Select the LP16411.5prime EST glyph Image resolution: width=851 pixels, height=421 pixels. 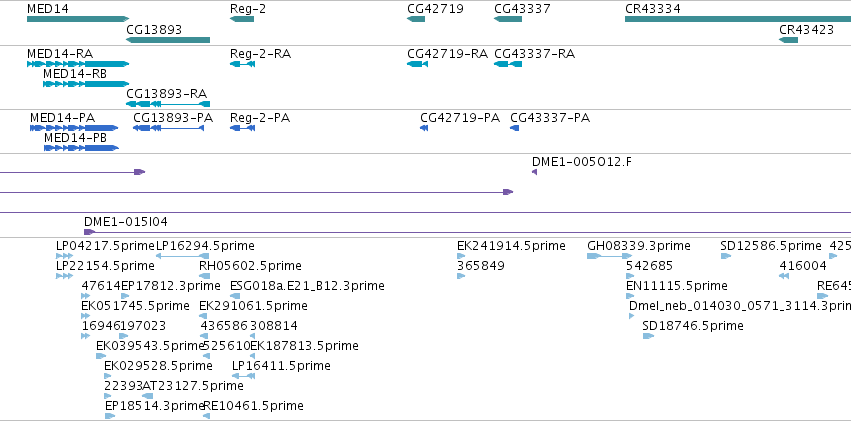pyautogui.click(x=244, y=376)
